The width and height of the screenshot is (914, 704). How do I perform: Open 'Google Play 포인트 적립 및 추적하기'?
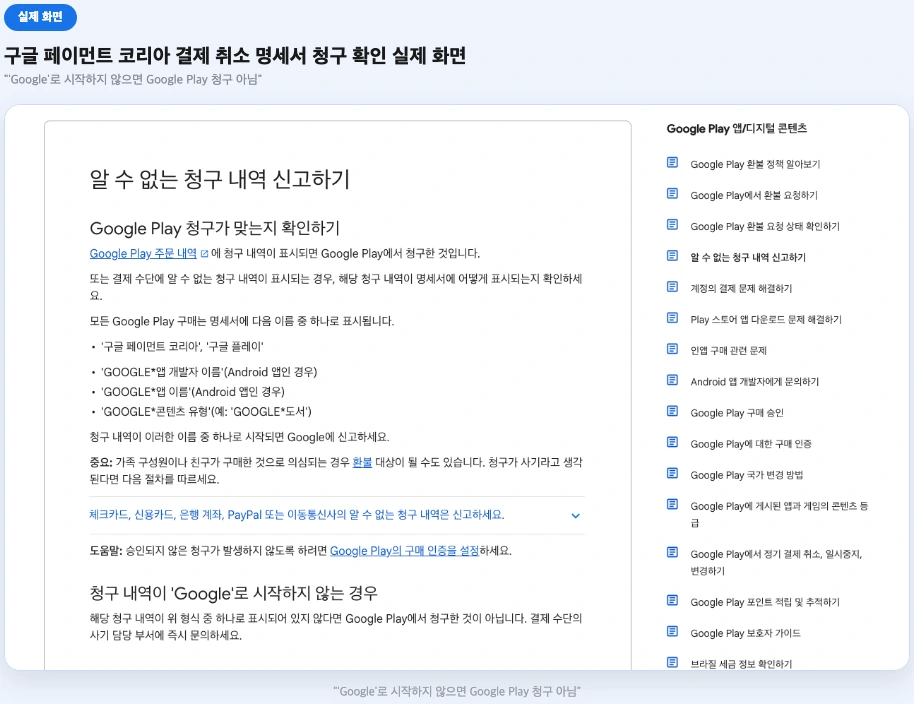click(765, 602)
